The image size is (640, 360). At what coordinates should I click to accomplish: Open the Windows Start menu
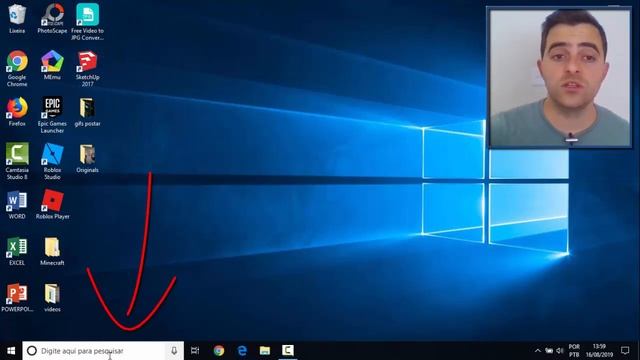point(11,351)
